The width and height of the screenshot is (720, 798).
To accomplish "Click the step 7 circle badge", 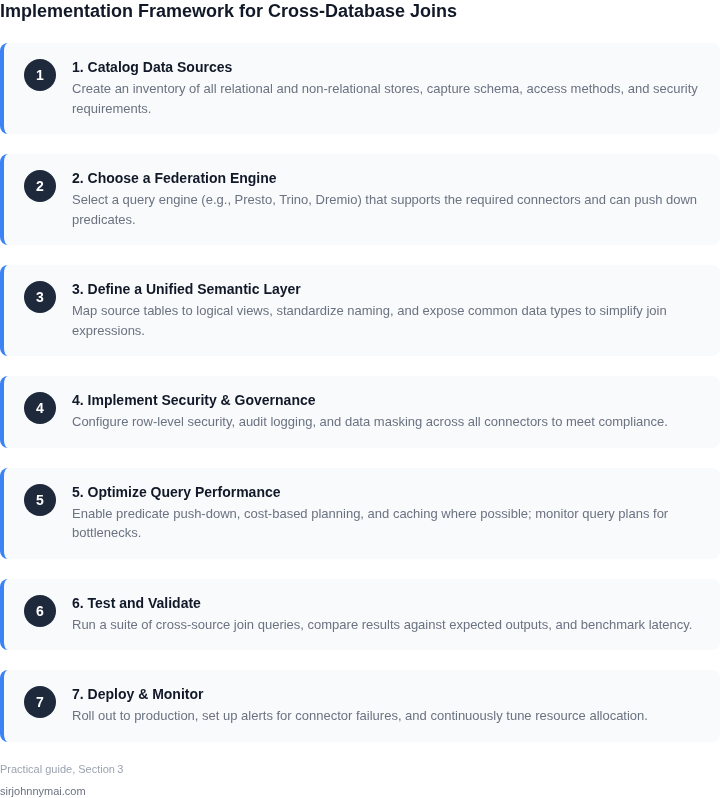I will click(40, 702).
